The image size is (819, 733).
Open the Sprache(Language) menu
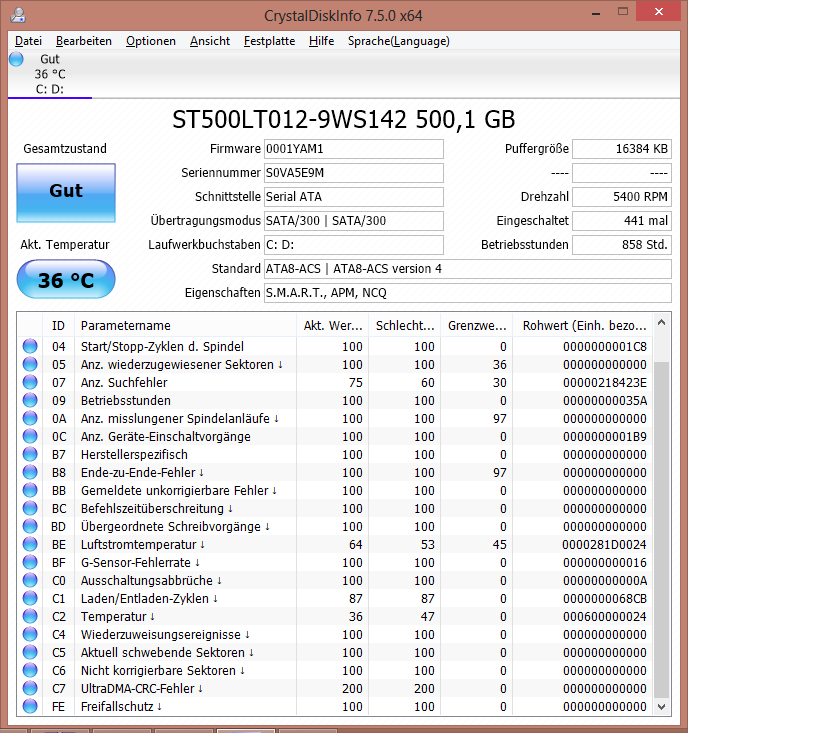399,41
